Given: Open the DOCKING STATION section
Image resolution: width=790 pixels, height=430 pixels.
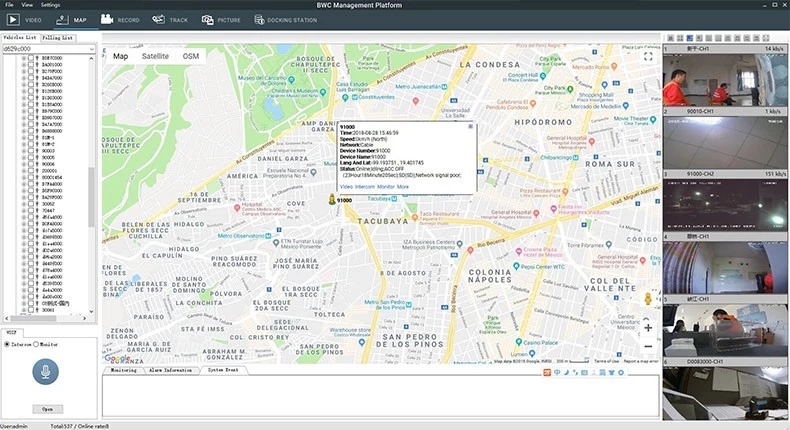Looking at the screenshot, I should pyautogui.click(x=286, y=20).
